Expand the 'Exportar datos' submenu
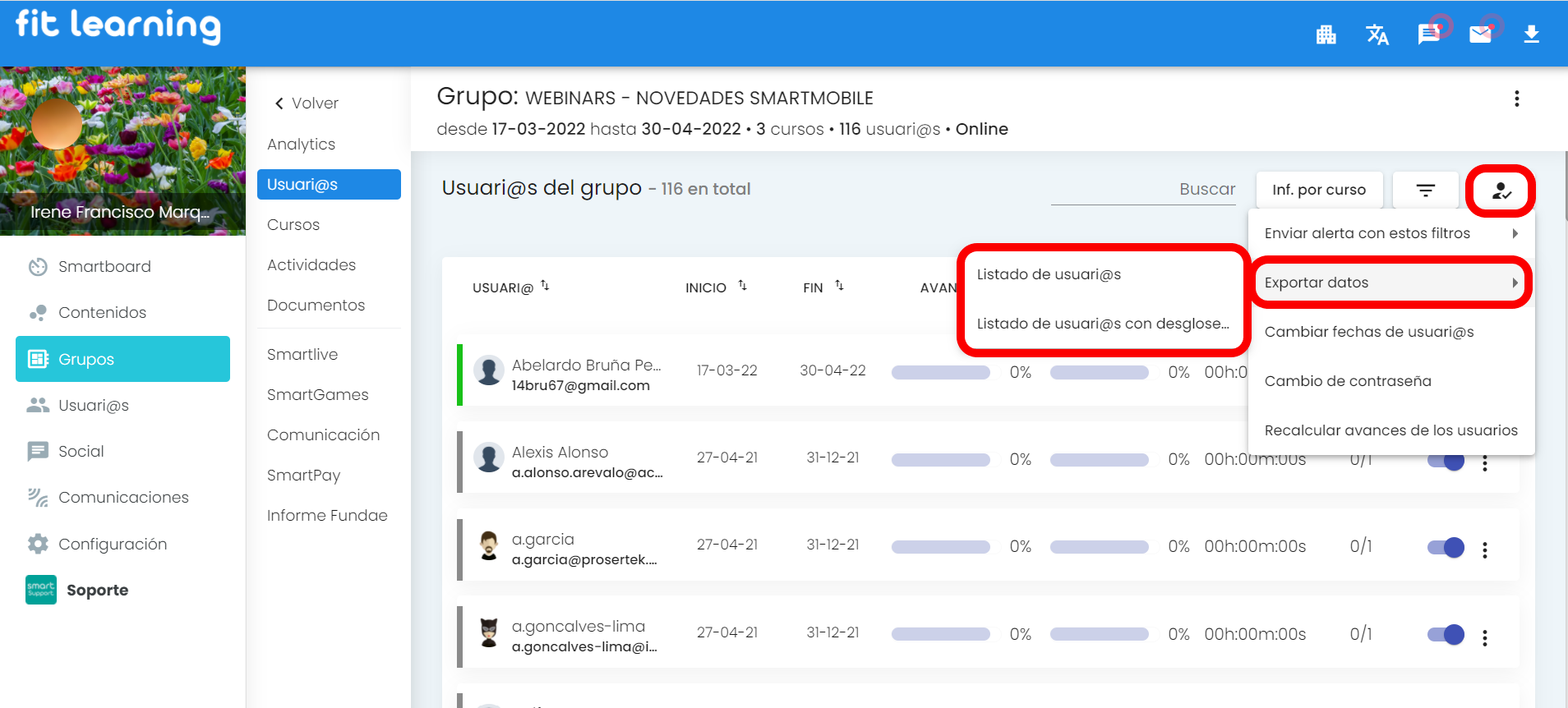1568x708 pixels. click(1390, 283)
